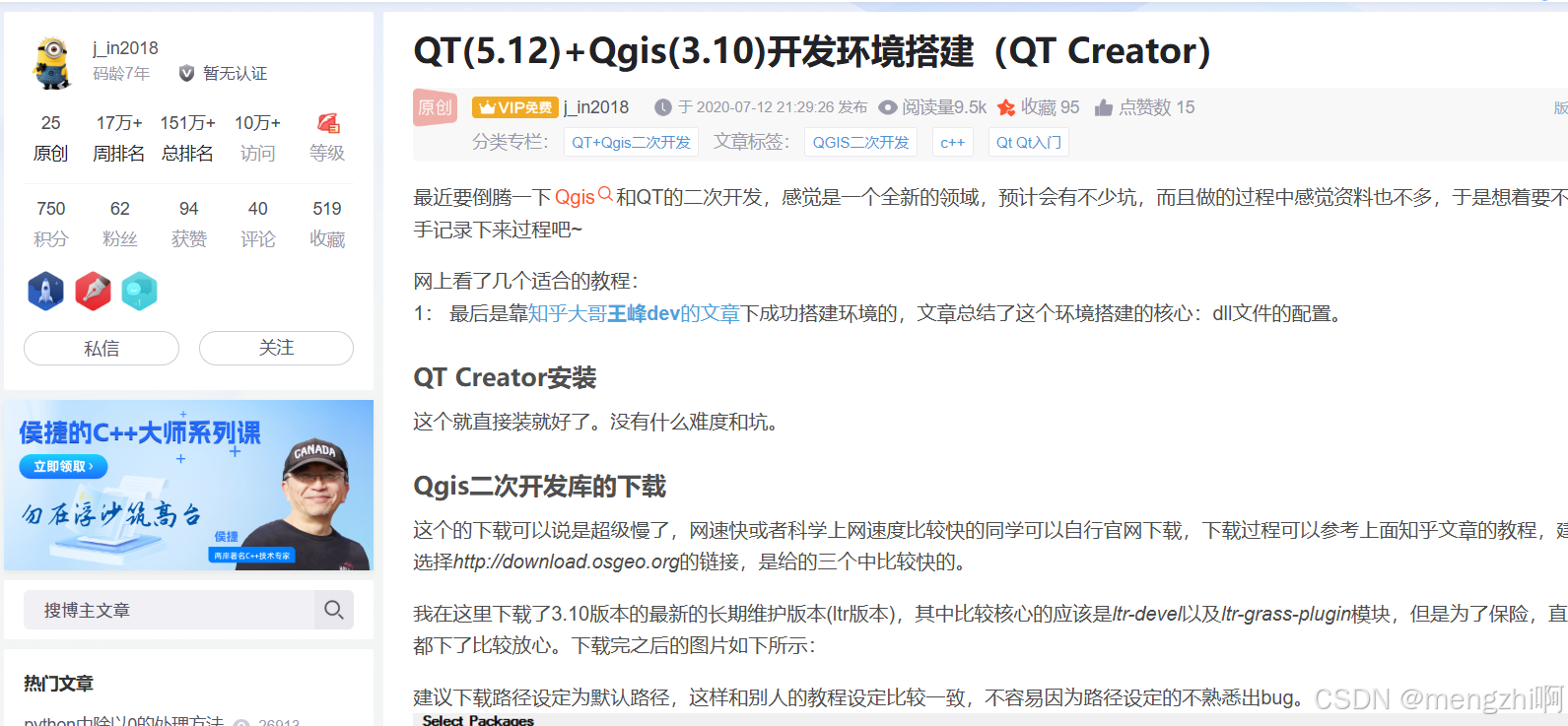Open author link j_in2018 in article header
Image resolution: width=1568 pixels, height=726 pixels.
click(596, 107)
